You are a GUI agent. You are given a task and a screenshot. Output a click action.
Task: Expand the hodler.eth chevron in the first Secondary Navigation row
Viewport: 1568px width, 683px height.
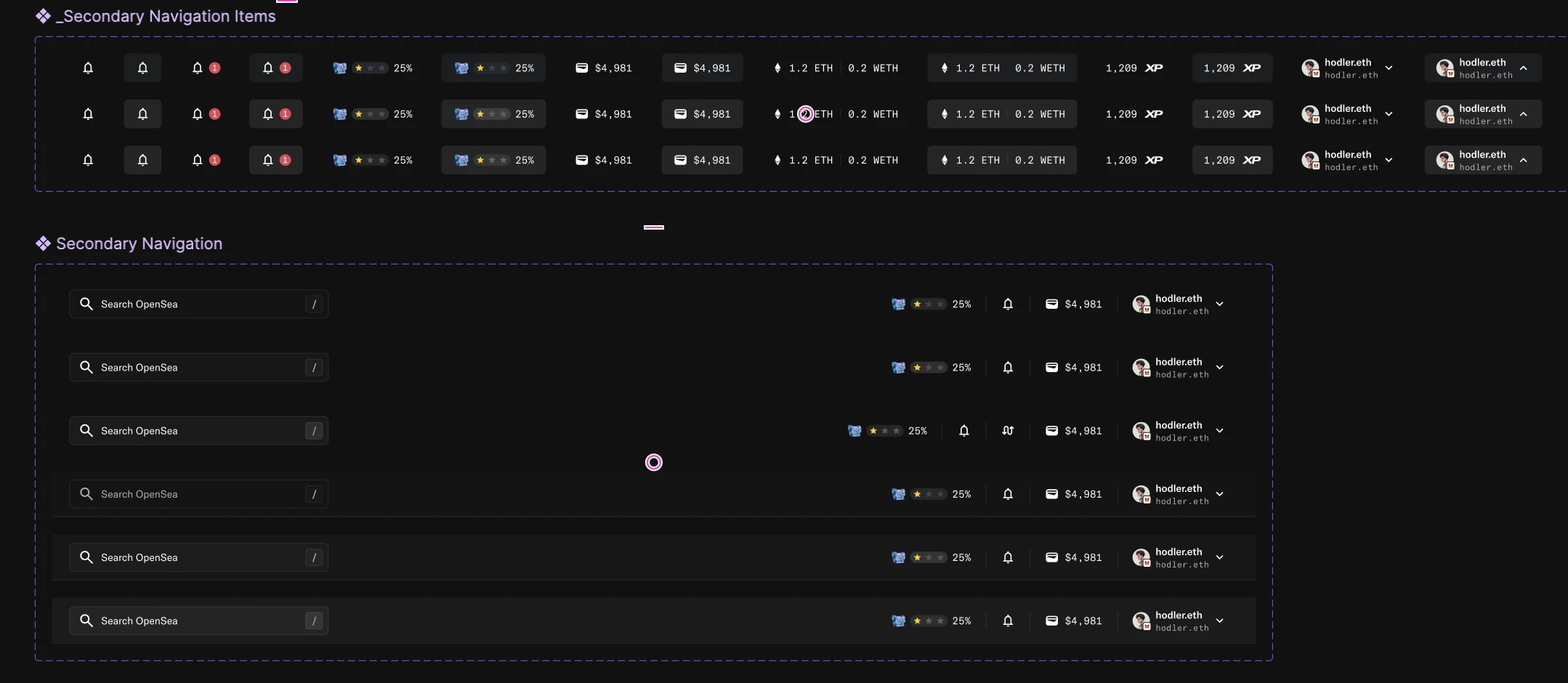pos(1220,304)
